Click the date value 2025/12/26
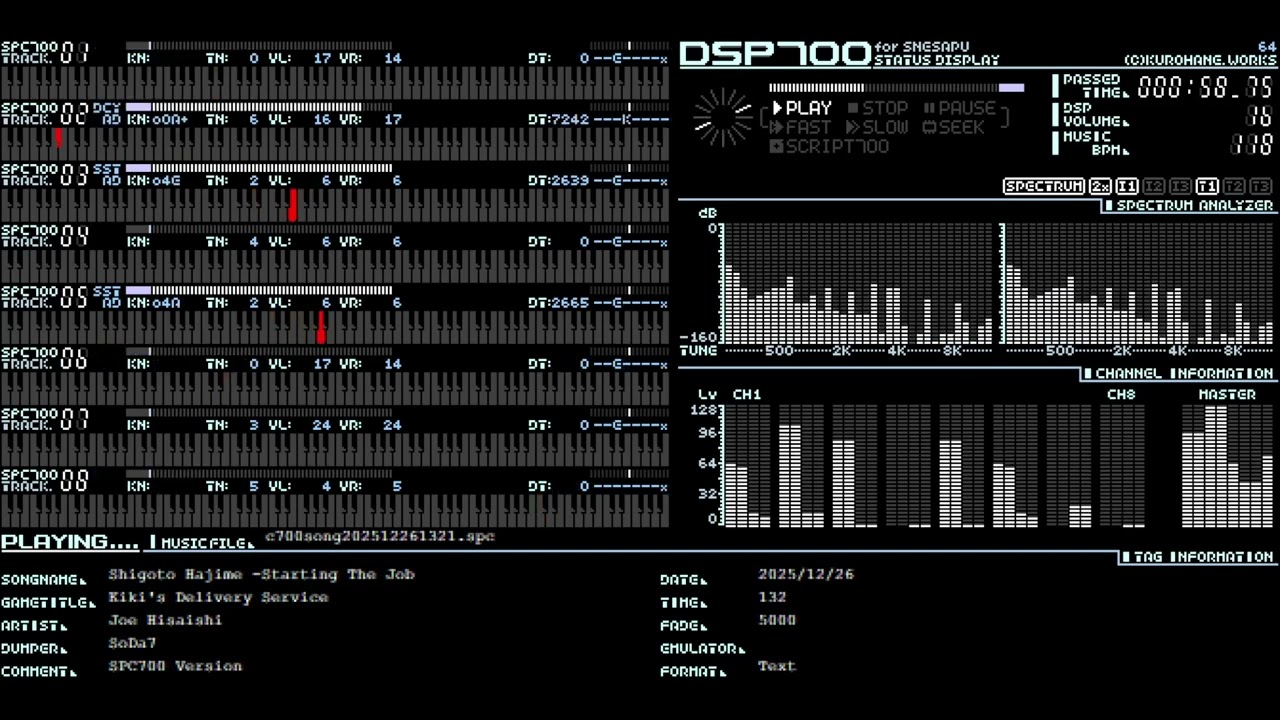 pos(806,574)
